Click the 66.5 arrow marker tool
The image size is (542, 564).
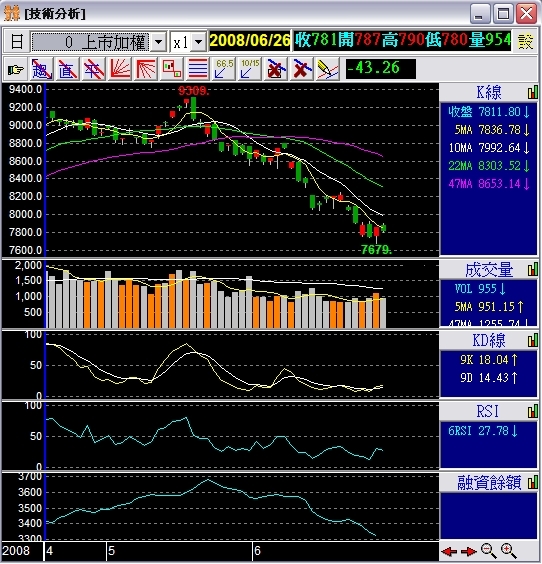coord(223,69)
